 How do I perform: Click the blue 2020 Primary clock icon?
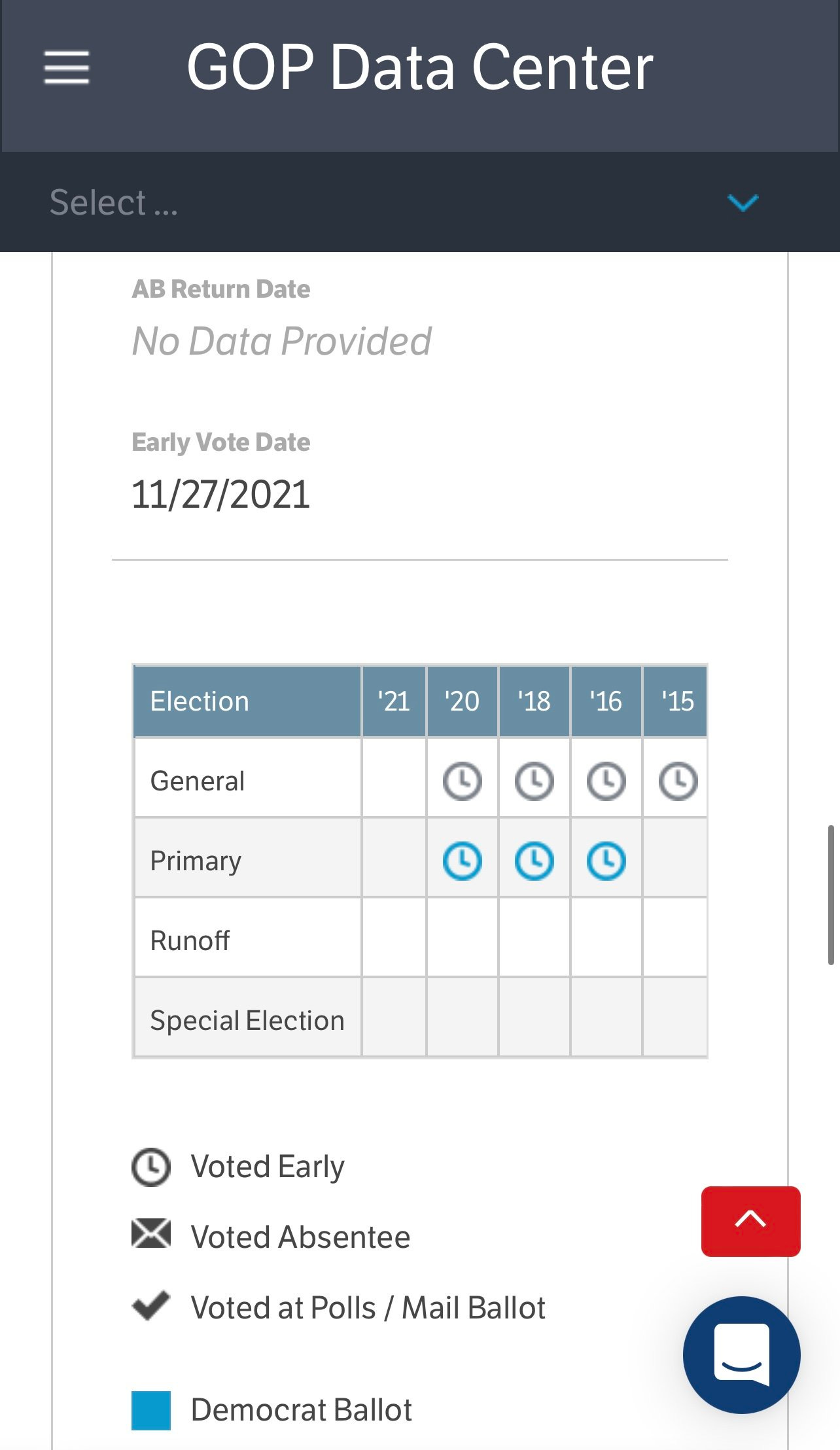tap(463, 860)
